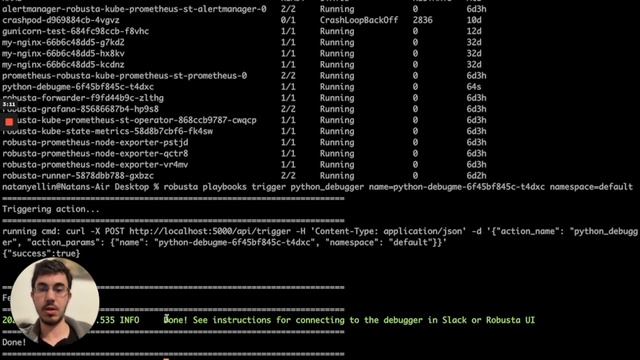The height and width of the screenshot is (360, 640).
Task: Click alertmanager-robusta-kube-prometheus-st-alertmanager-0 pod name
Action: 134,9
